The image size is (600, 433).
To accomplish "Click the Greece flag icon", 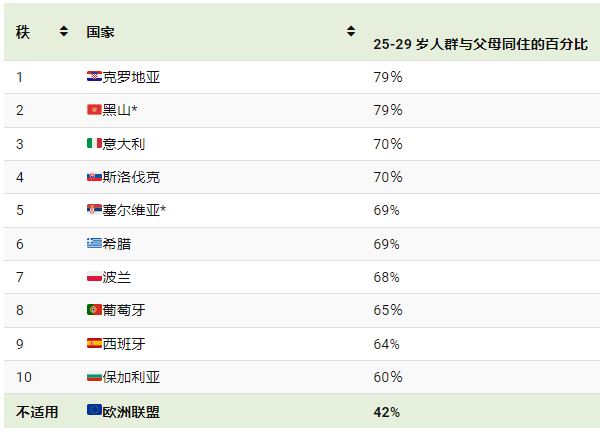I will [94, 243].
